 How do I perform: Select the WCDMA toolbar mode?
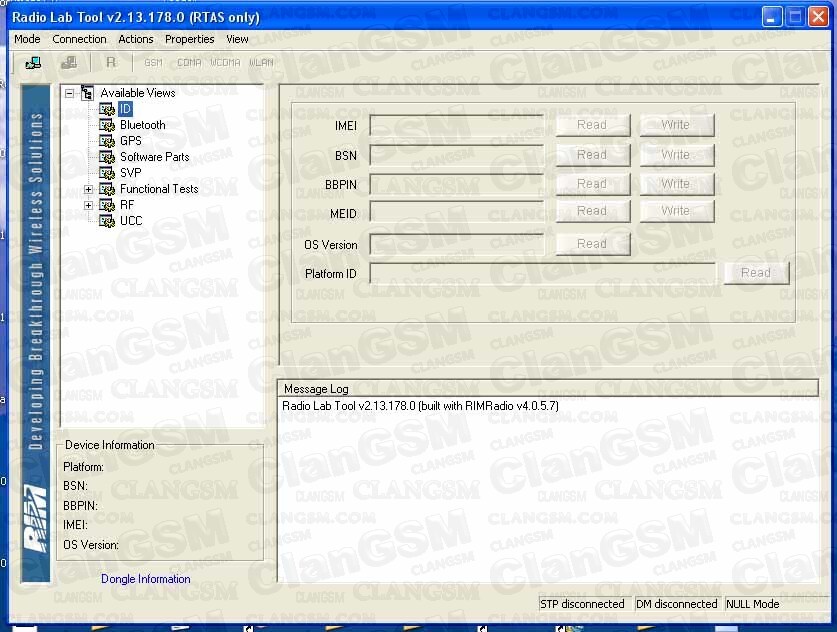225,63
